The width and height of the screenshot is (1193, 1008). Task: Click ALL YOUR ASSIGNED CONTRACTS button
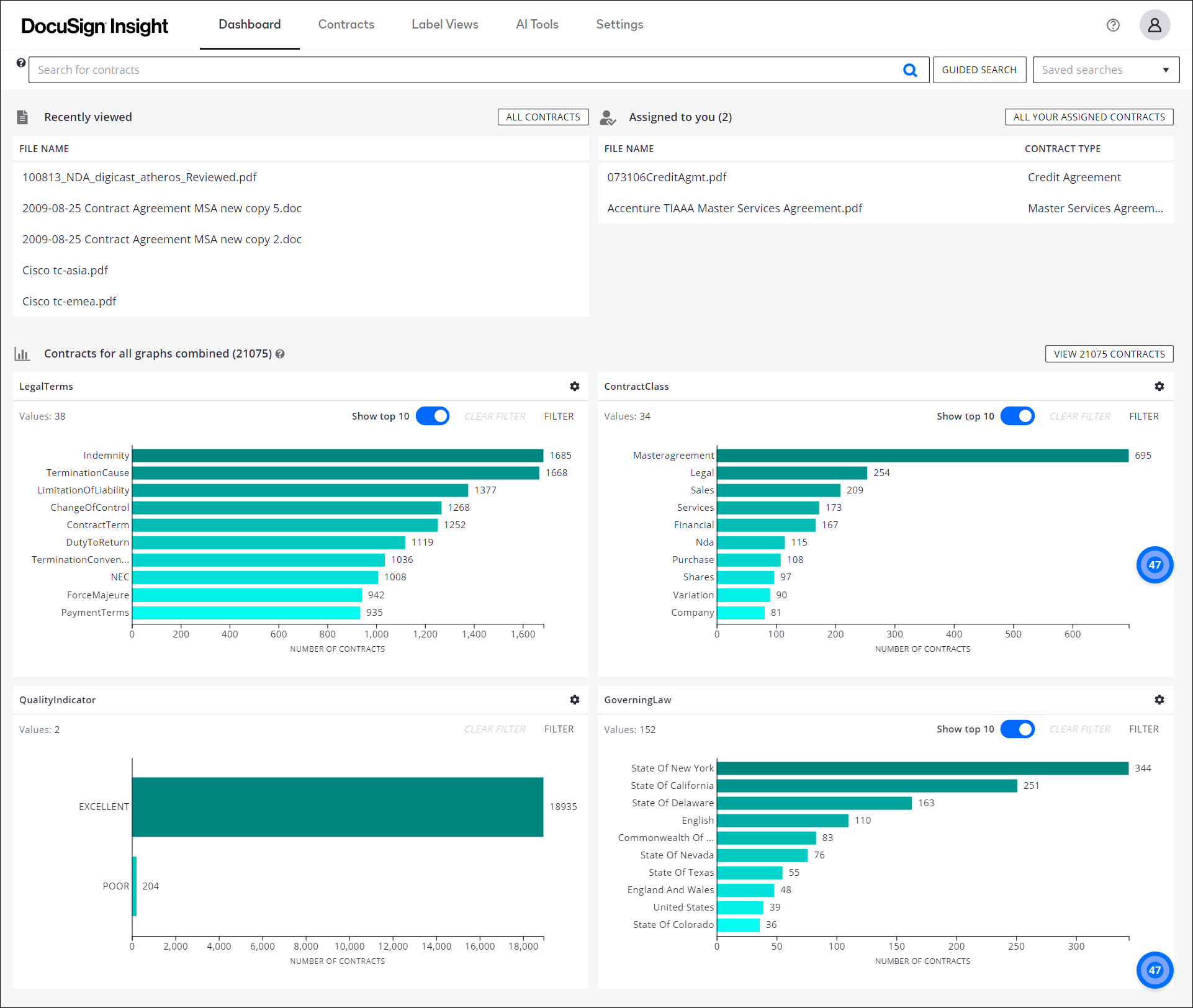tap(1089, 117)
